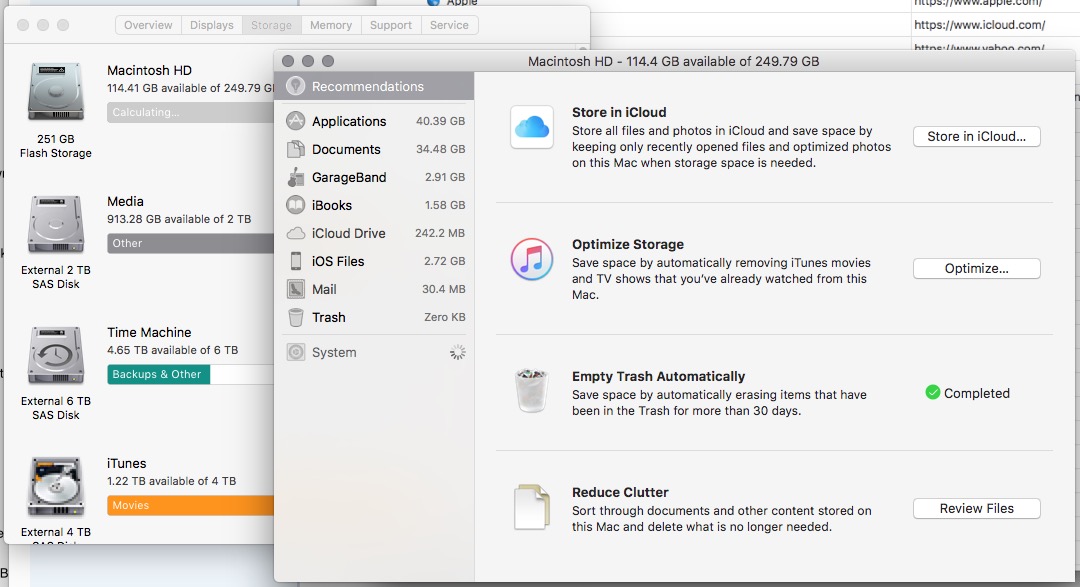This screenshot has height=587, width=1080.
Task: Click the spinning progress indicator next to System
Action: [458, 352]
